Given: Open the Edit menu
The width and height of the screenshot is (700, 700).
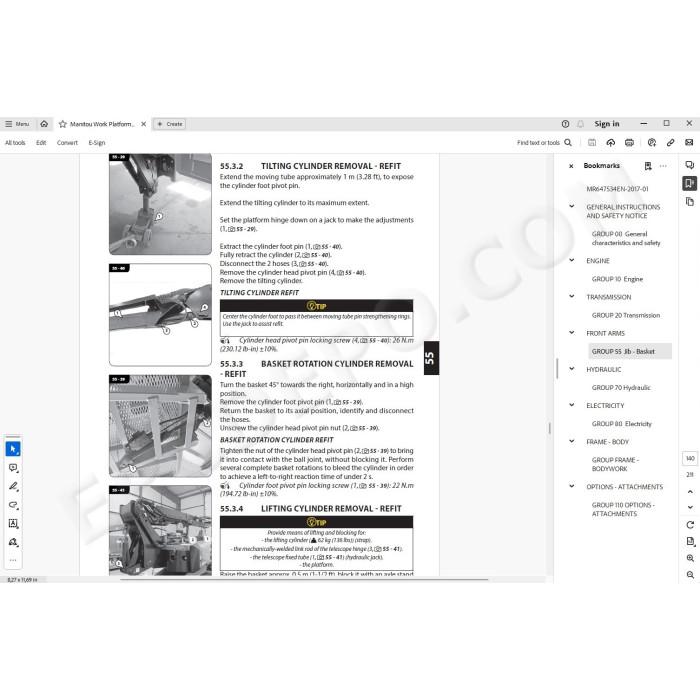Looking at the screenshot, I should tap(41, 143).
